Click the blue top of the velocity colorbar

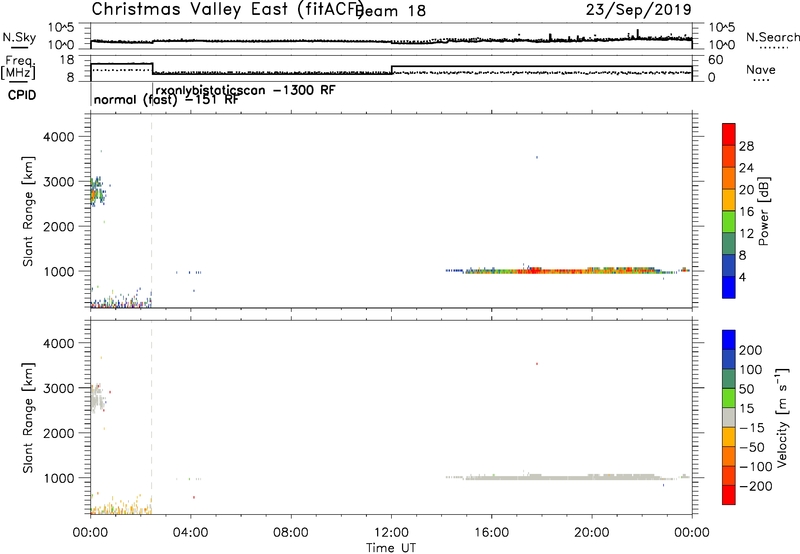pyautogui.click(x=729, y=339)
